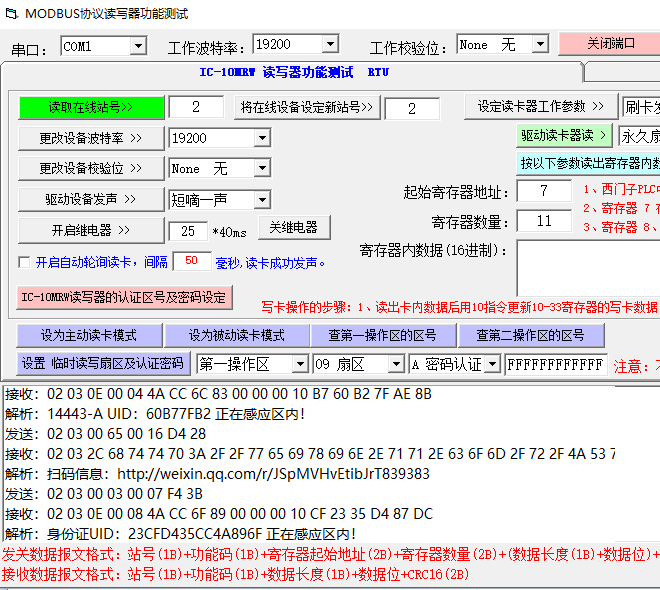Viewport: 660px width, 590px height.
Task: Enable 开启自动轮询读卡 checkbox
Action: [x=25, y=262]
